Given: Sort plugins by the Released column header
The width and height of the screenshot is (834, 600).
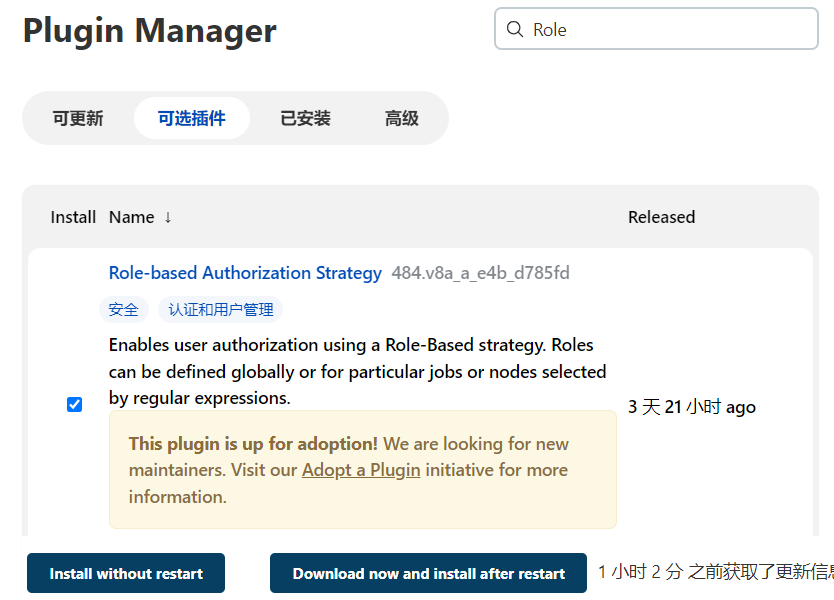Looking at the screenshot, I should pyautogui.click(x=661, y=217).
